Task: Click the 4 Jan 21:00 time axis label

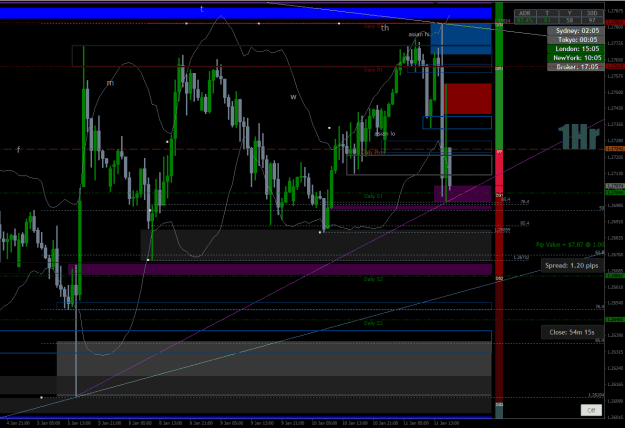Action: point(18,423)
